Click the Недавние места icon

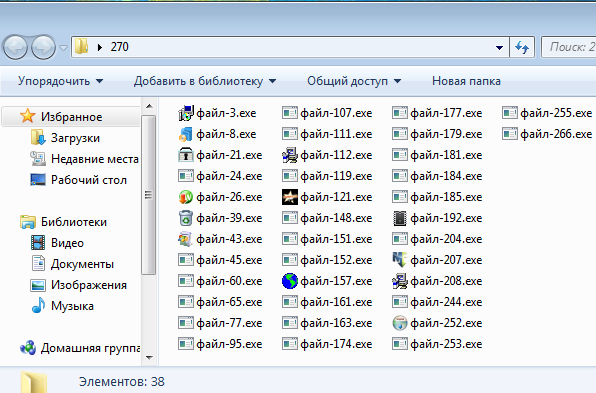click(38, 158)
